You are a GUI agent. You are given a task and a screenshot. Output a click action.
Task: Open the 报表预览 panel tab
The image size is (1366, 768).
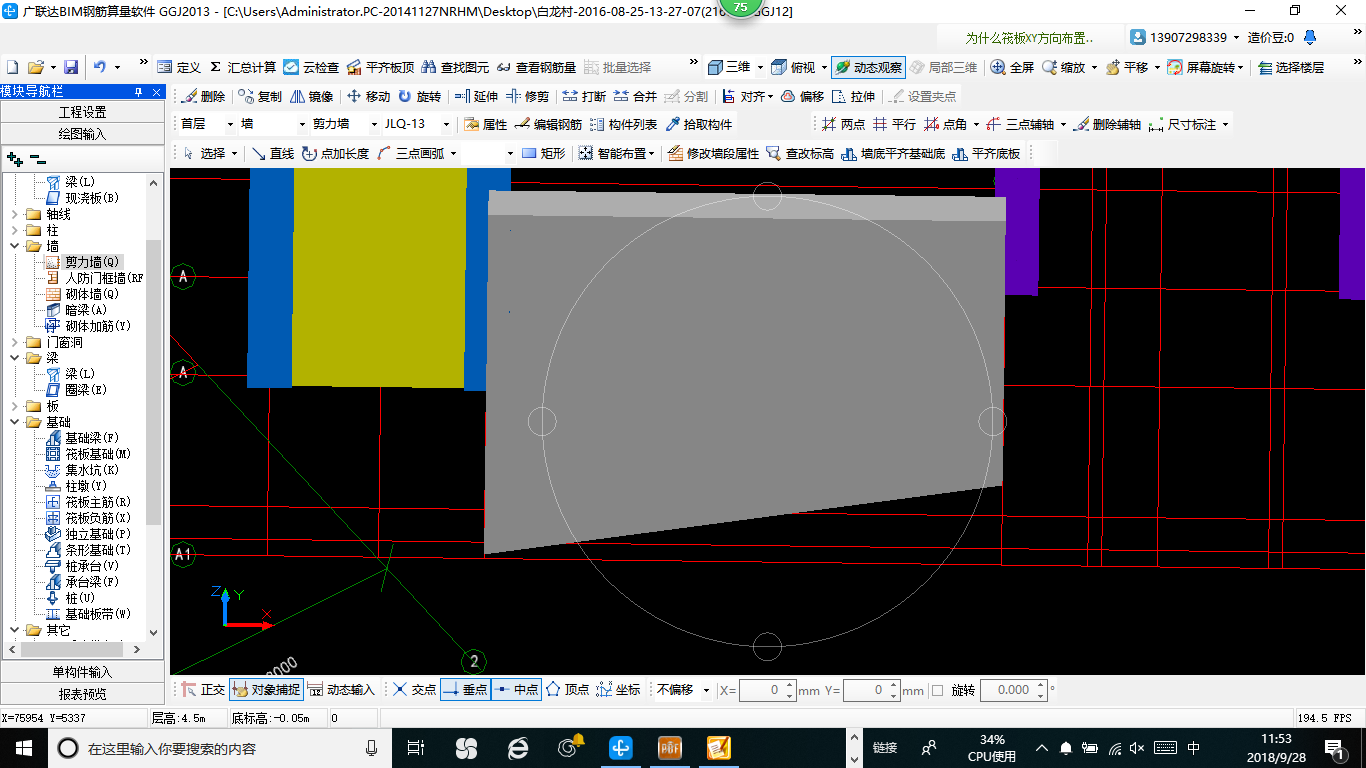pyautogui.click(x=82, y=693)
